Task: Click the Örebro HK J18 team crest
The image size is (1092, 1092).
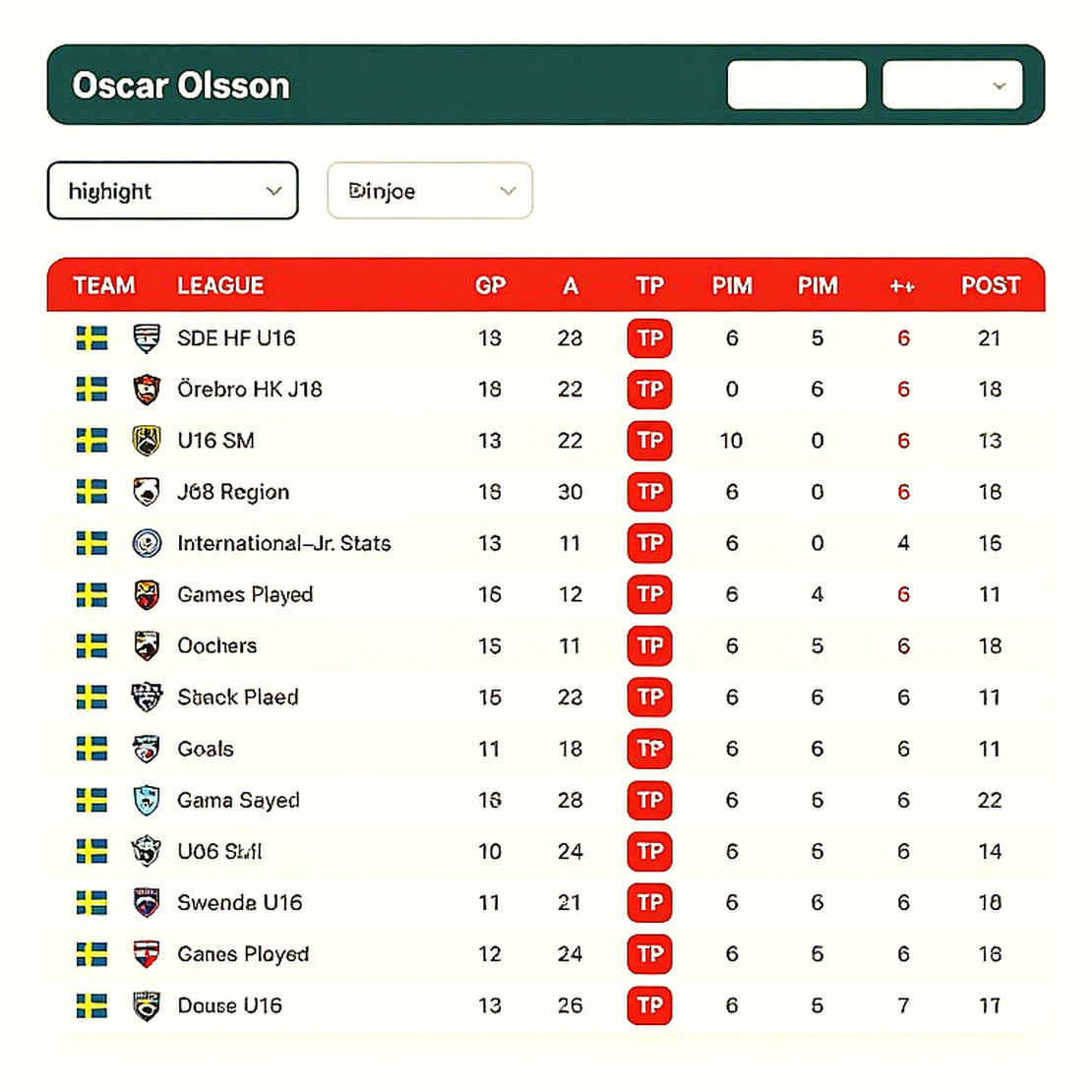Action: [x=147, y=390]
